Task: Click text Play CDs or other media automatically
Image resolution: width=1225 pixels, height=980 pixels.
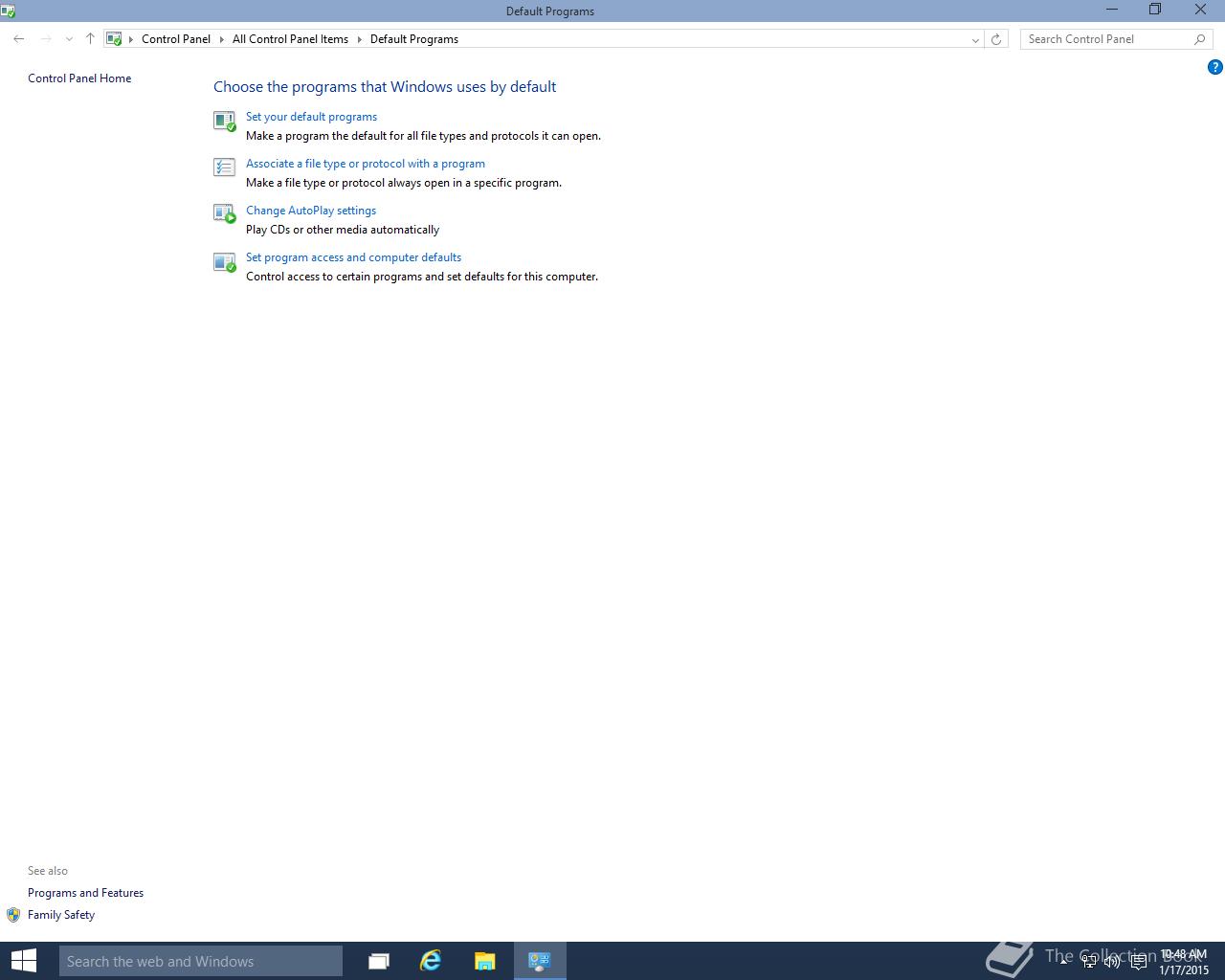Action: [x=343, y=230]
